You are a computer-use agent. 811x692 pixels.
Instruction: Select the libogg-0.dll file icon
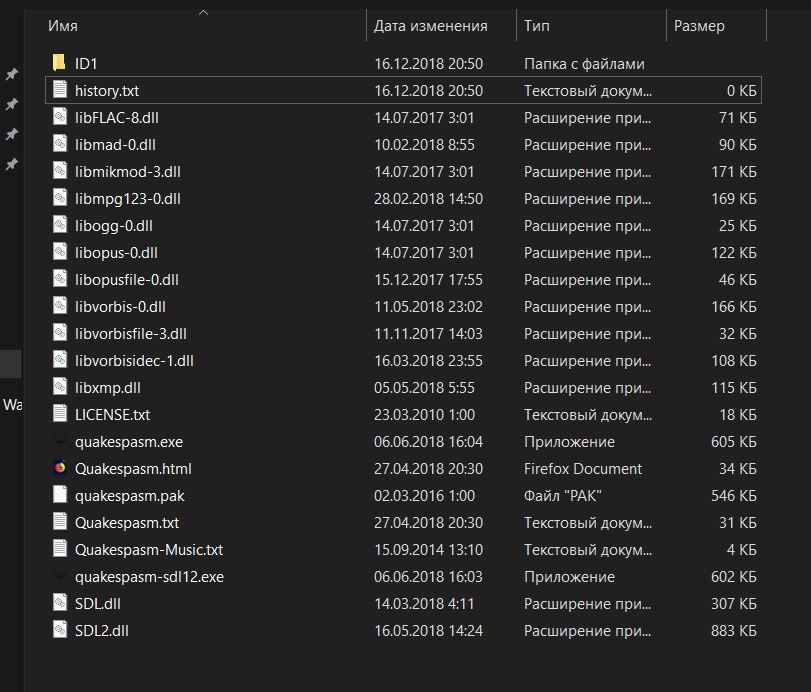pyautogui.click(x=59, y=224)
